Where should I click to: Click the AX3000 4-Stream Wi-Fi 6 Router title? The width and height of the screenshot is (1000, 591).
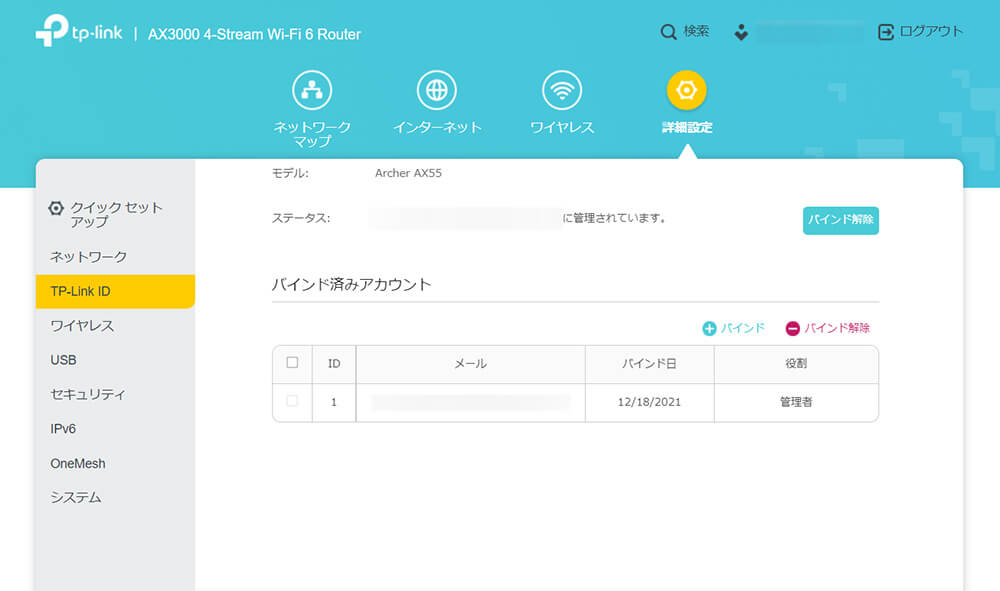click(x=254, y=34)
